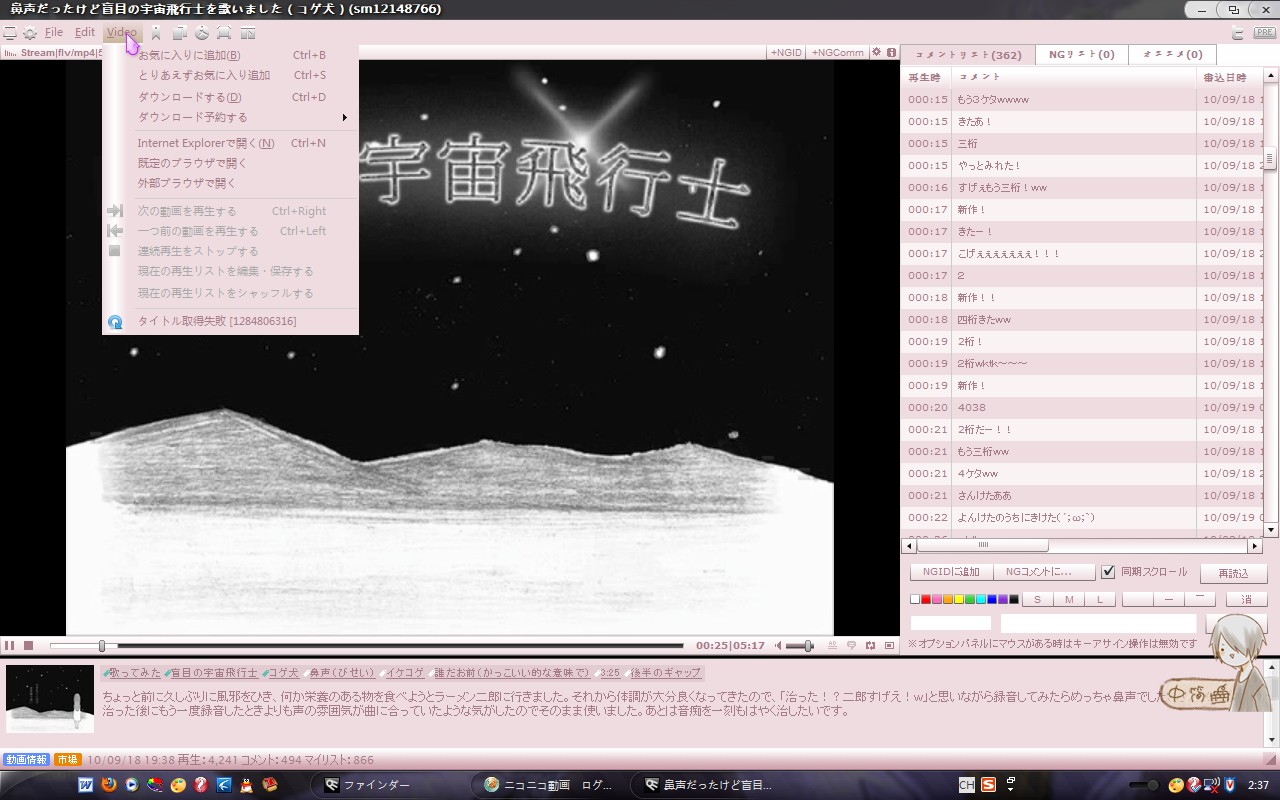
Task: Click the refresh icon beside タイトル取得失敗
Action: (x=115, y=322)
